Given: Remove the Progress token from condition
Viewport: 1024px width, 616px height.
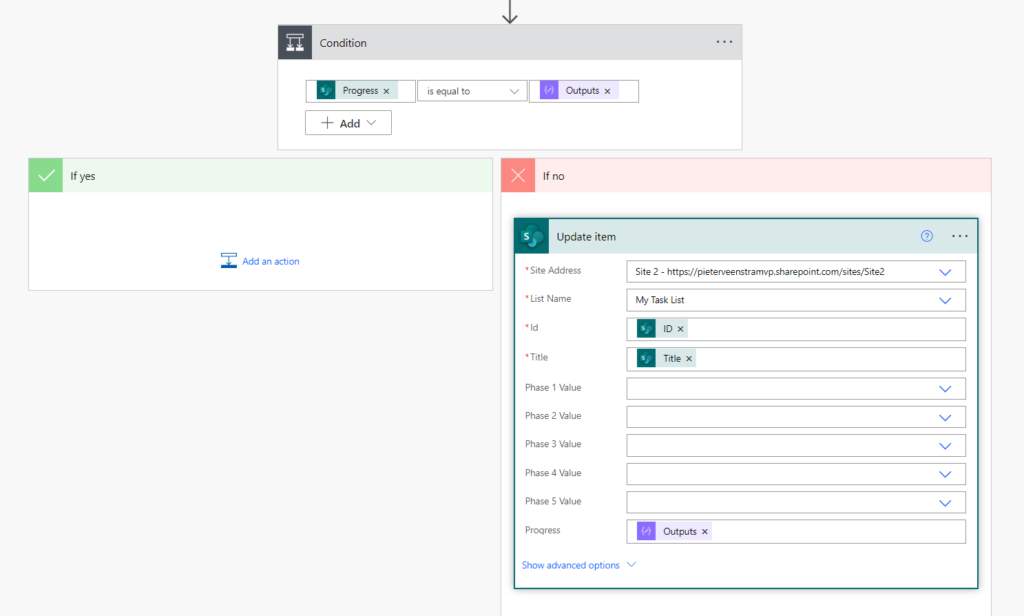Looking at the screenshot, I should click(x=387, y=91).
